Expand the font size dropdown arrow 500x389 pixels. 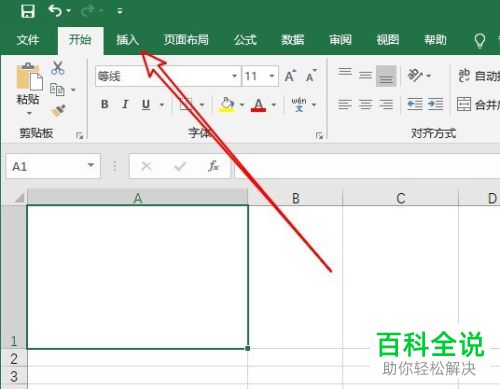coord(272,76)
